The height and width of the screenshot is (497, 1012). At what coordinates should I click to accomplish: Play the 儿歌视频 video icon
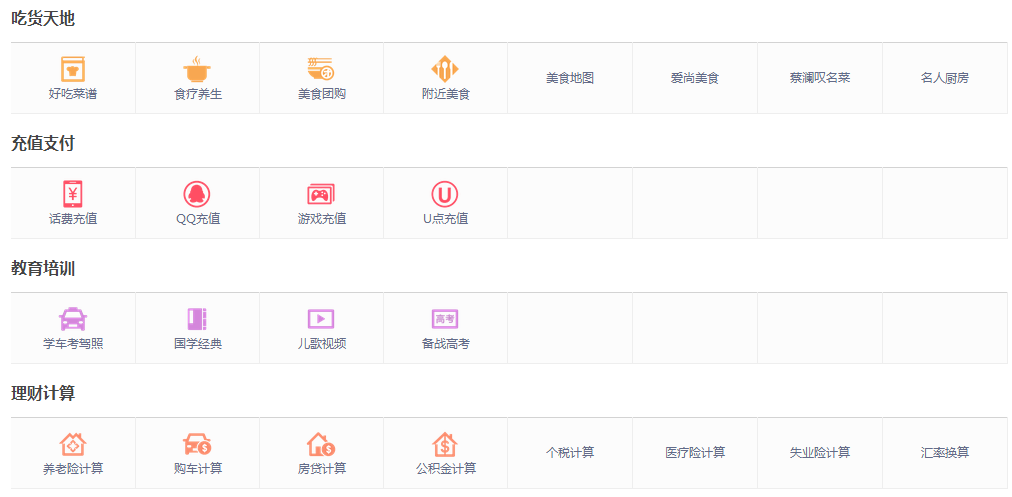click(x=321, y=319)
